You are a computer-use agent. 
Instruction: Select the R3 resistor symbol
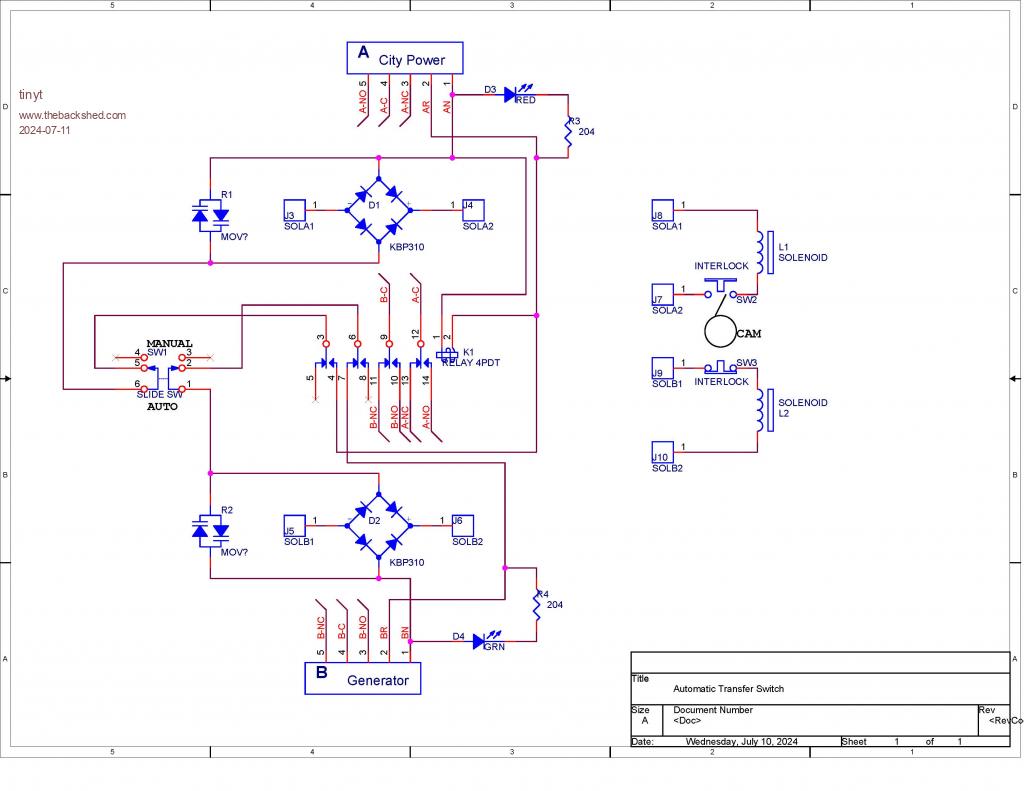568,137
